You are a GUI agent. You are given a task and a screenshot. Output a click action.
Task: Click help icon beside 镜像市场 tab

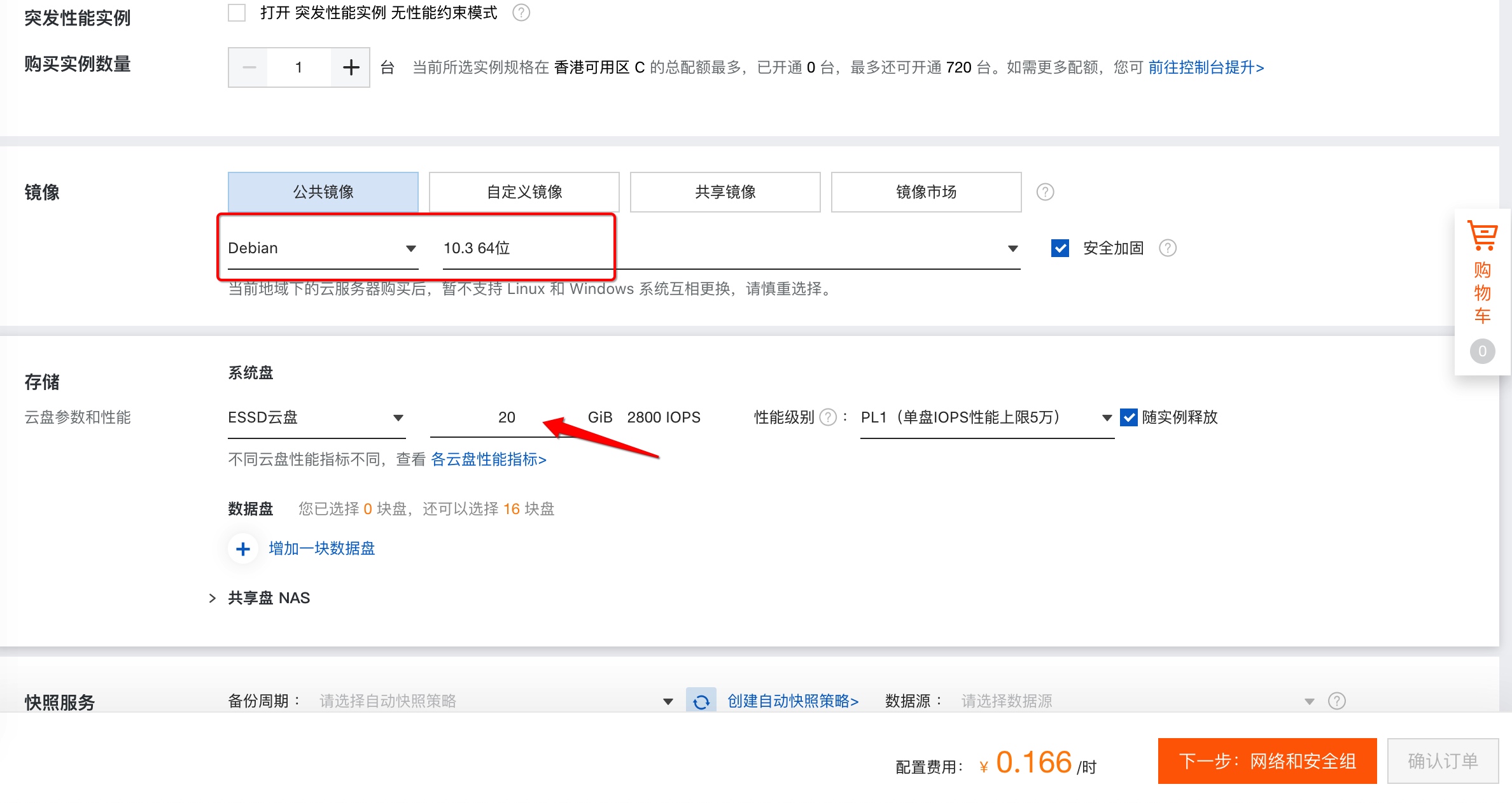pos(1045,192)
